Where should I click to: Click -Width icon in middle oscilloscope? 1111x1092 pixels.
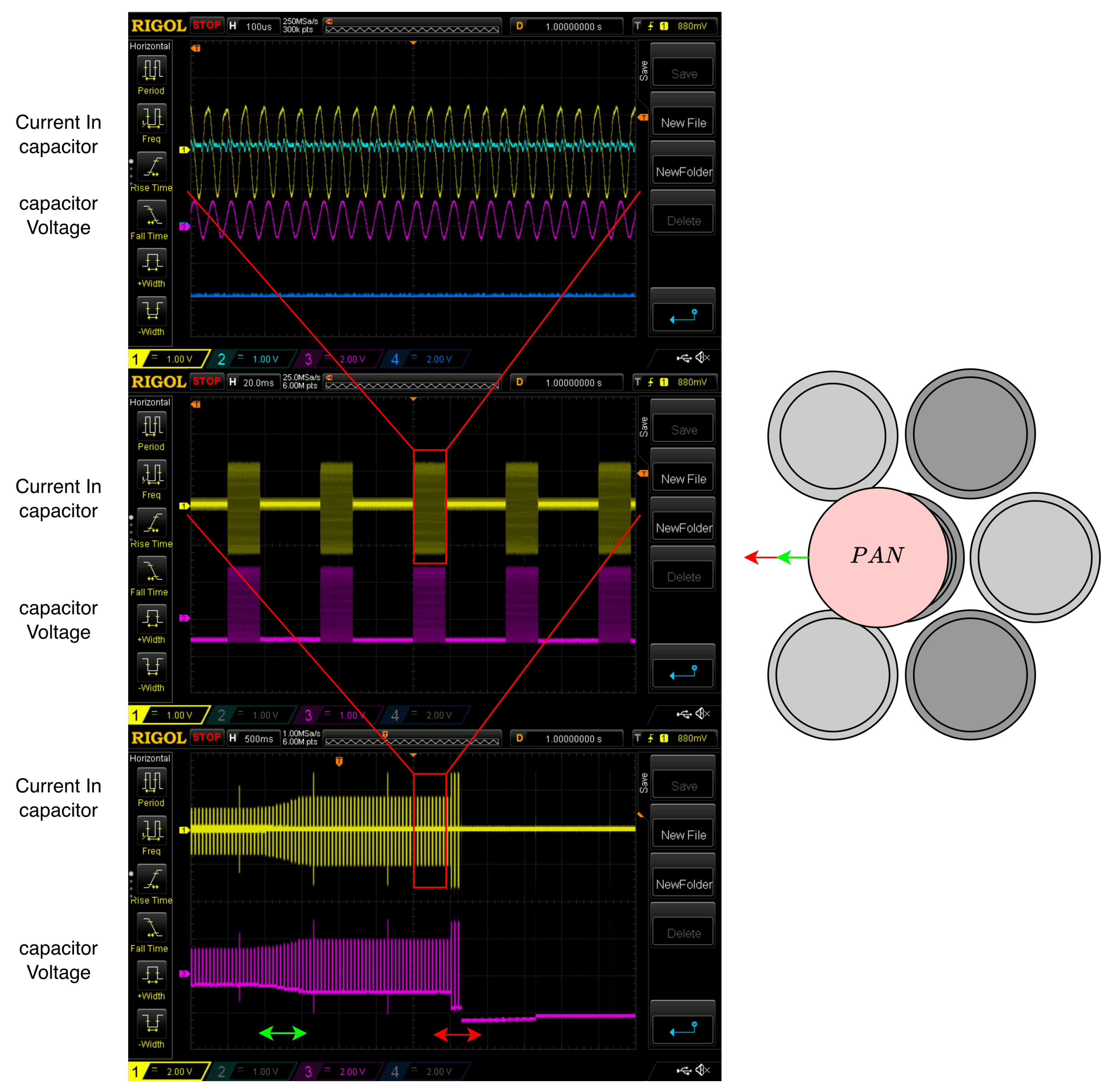click(152, 666)
